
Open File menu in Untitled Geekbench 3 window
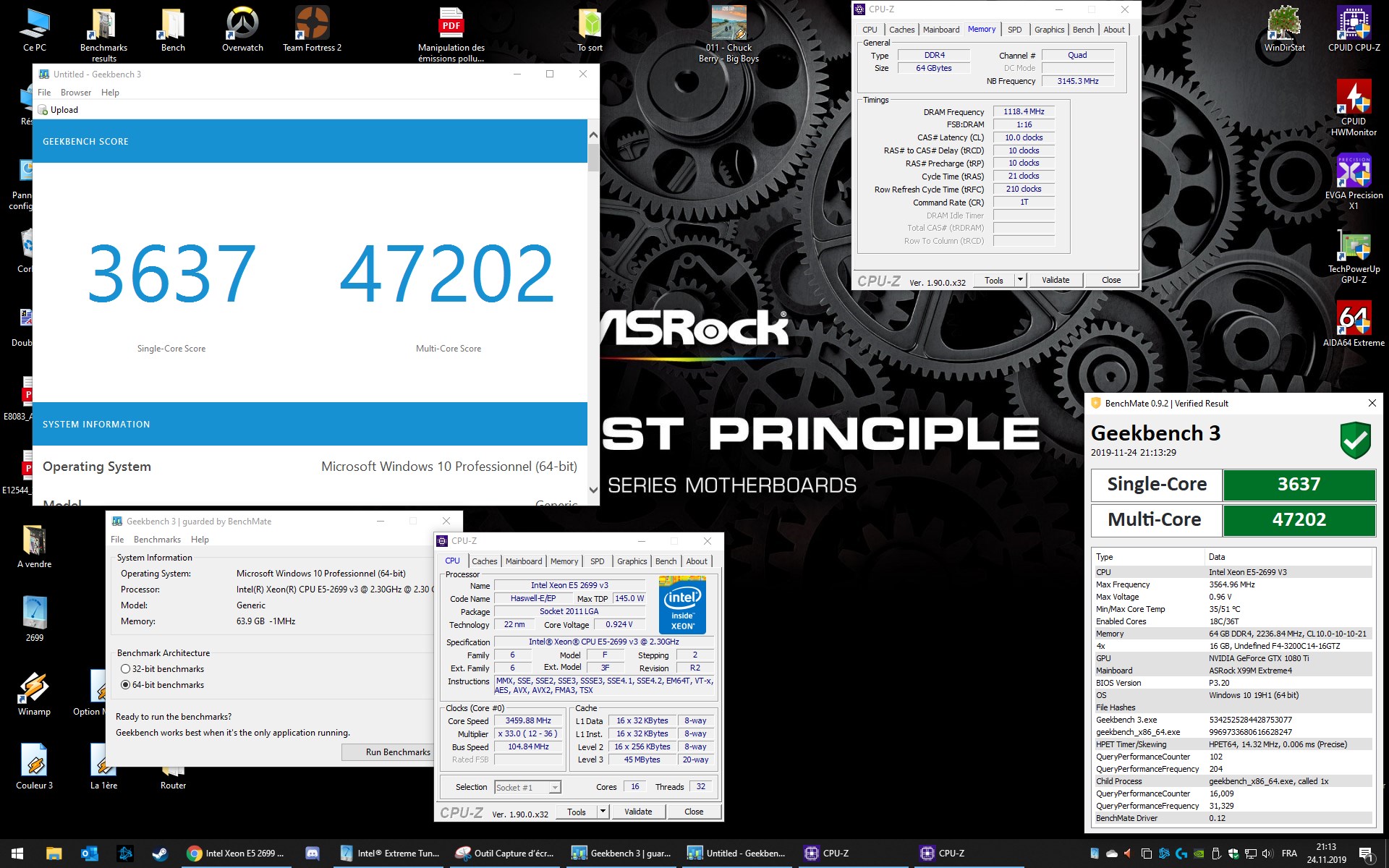(x=44, y=93)
